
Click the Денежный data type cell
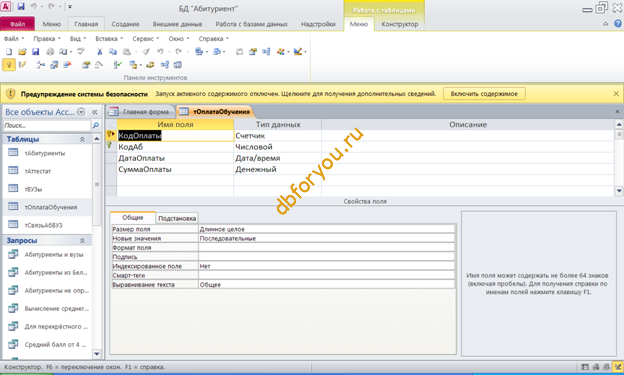point(277,169)
